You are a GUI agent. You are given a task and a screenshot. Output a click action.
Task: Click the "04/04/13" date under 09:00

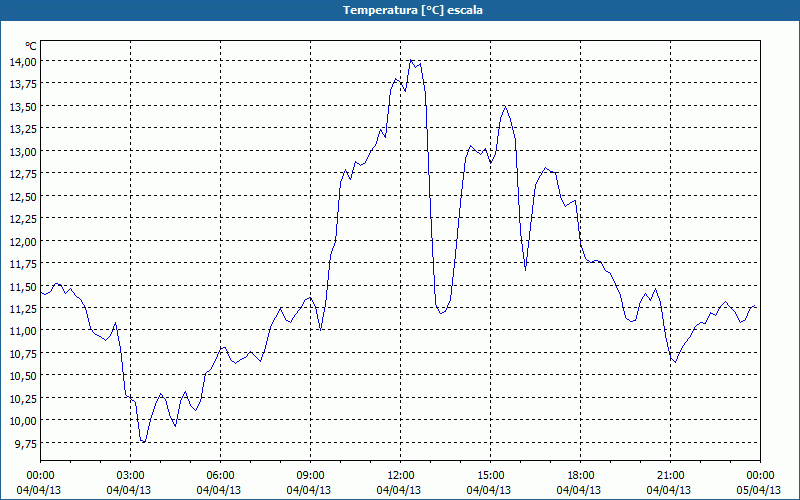tap(309, 490)
